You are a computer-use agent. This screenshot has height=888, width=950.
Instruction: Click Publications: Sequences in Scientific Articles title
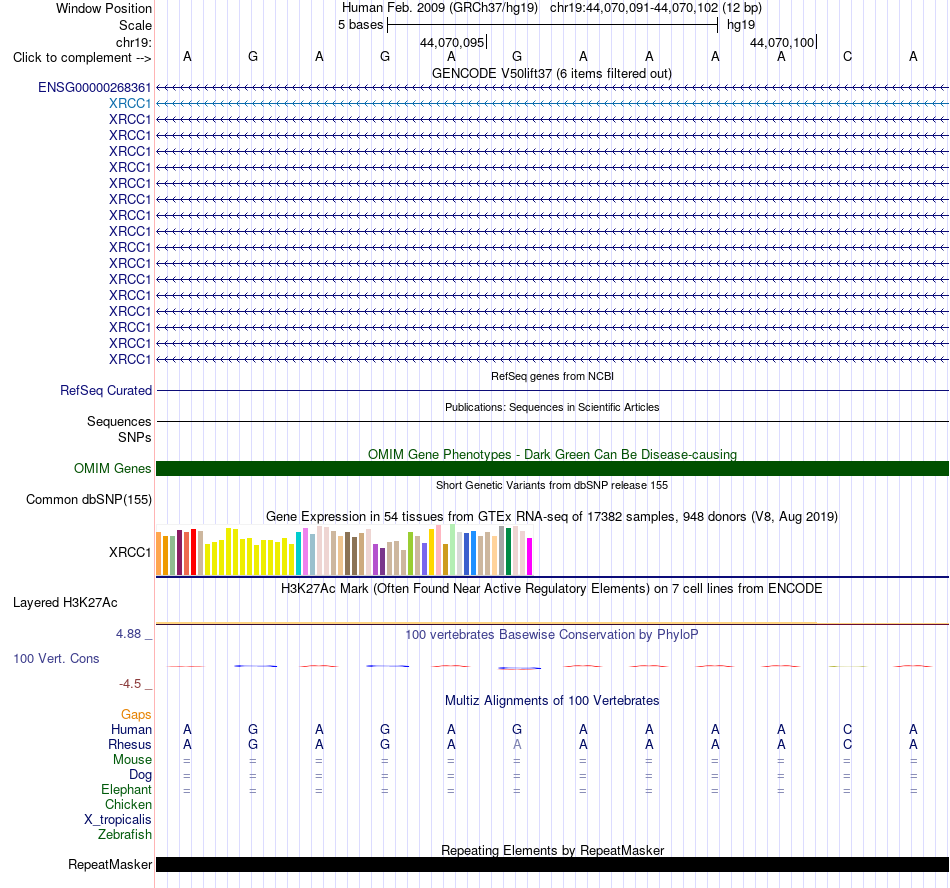552,407
